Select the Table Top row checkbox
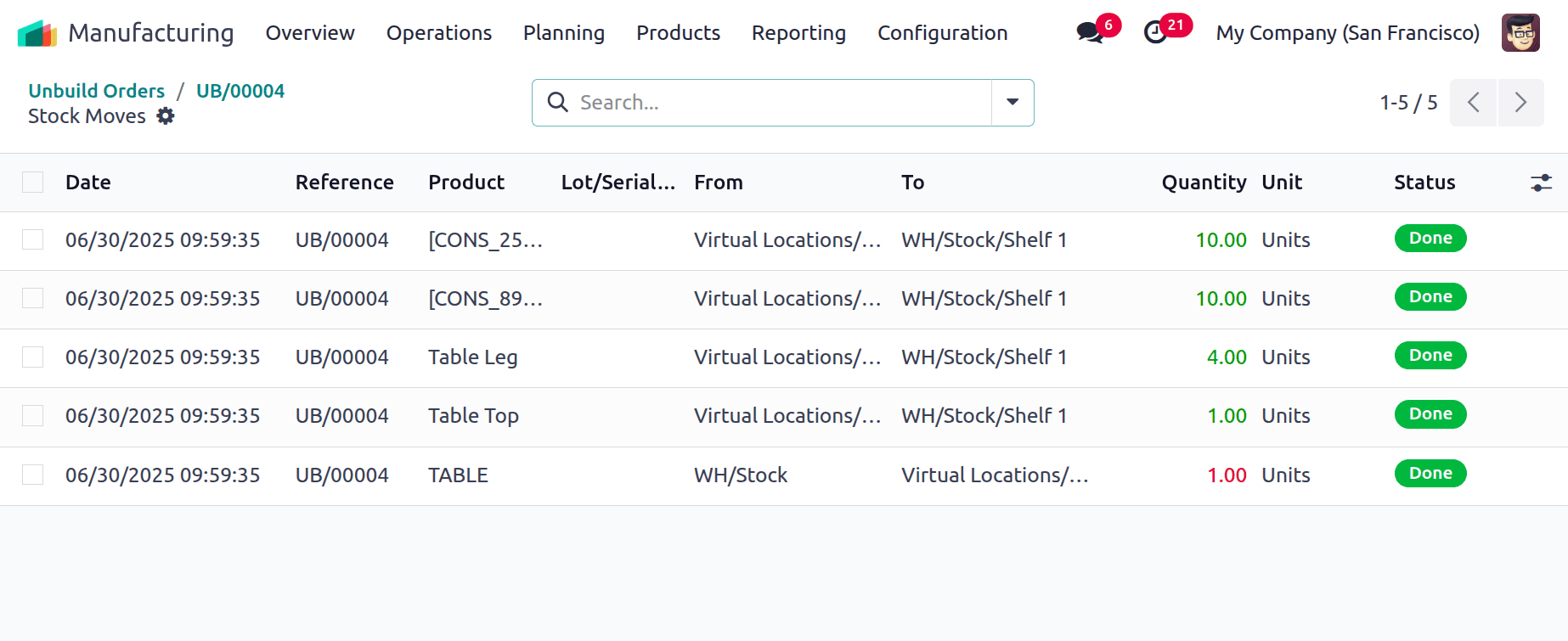1568x641 pixels. click(32, 416)
